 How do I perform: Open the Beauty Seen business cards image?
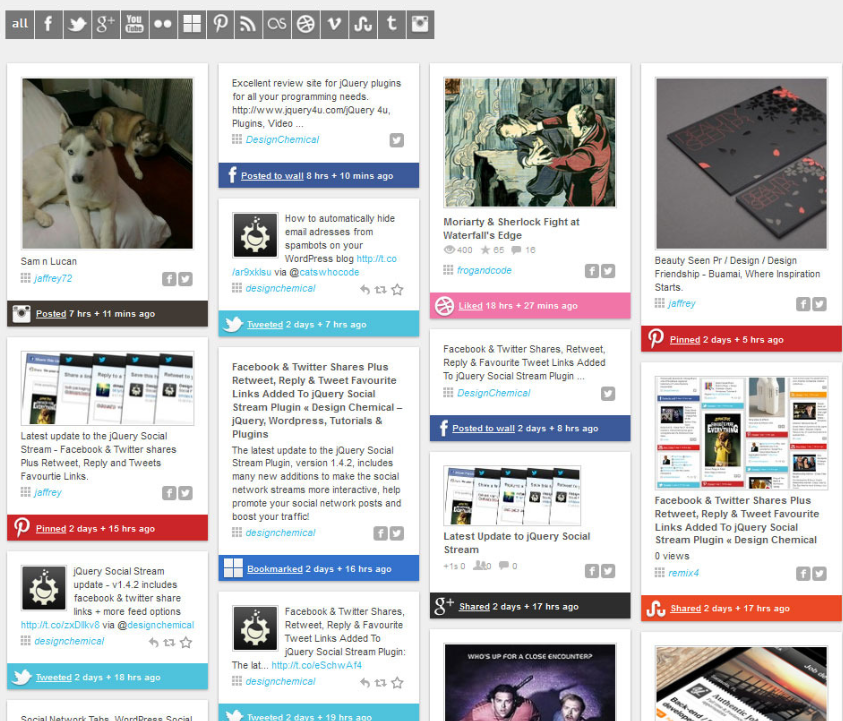click(741, 163)
